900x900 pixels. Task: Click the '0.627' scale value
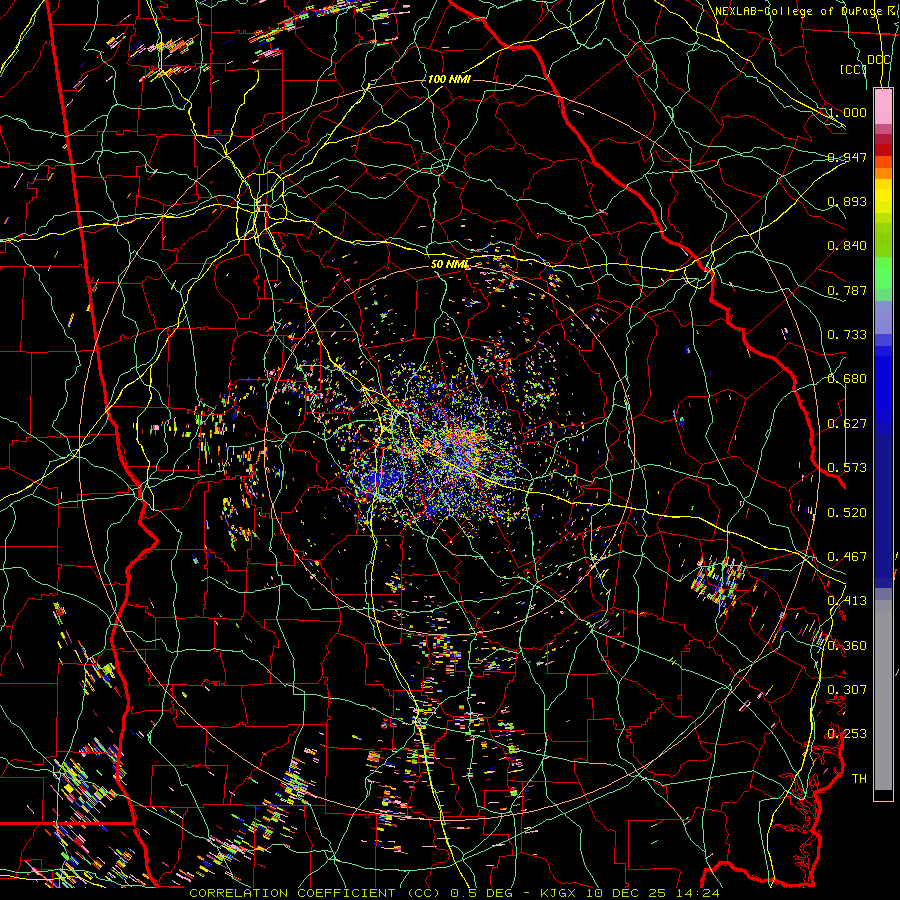[x=847, y=424]
